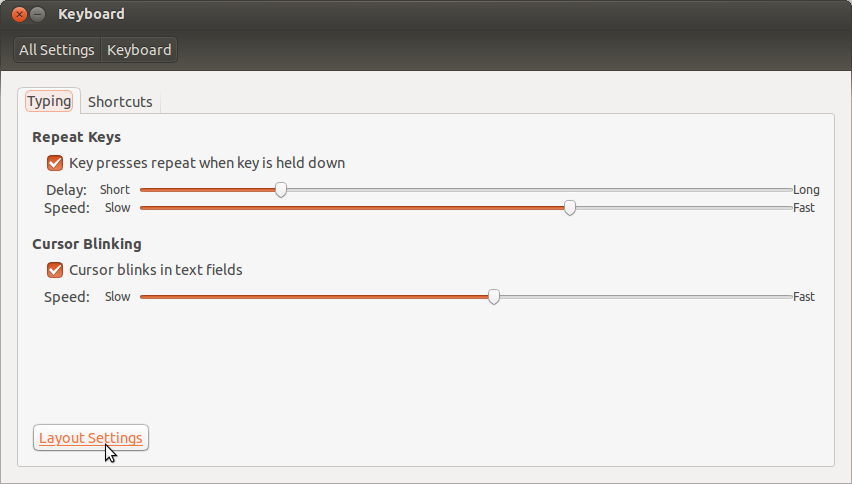
Task: Click Repeat Keys Speed track near Slow end
Action: pyautogui.click(x=155, y=208)
